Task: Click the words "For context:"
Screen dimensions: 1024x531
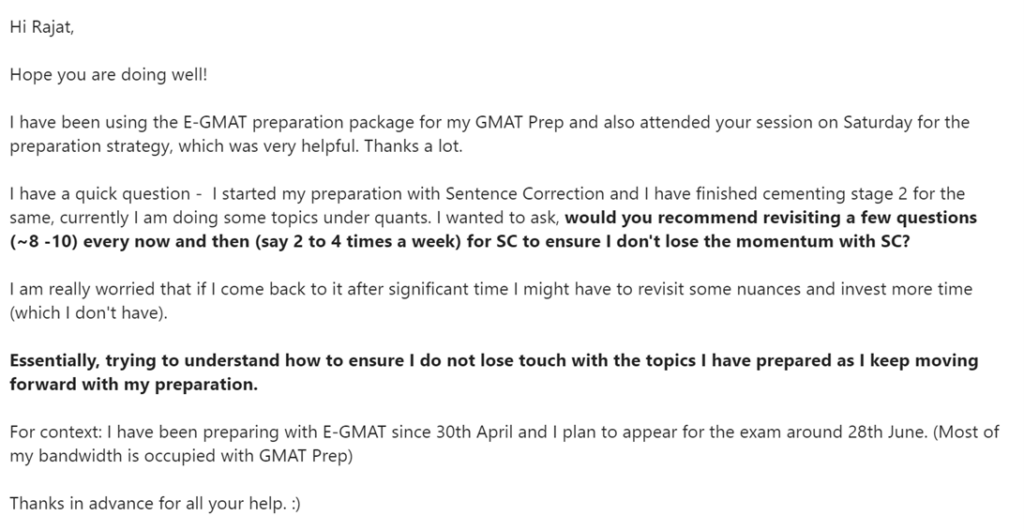Action: pos(56,432)
